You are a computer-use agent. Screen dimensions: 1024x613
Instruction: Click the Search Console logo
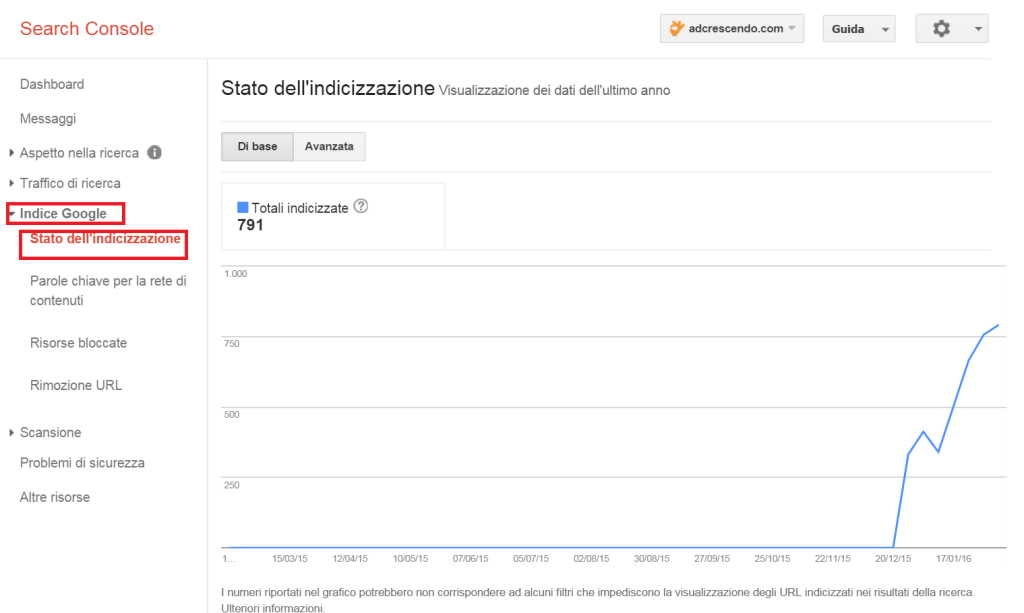click(85, 28)
